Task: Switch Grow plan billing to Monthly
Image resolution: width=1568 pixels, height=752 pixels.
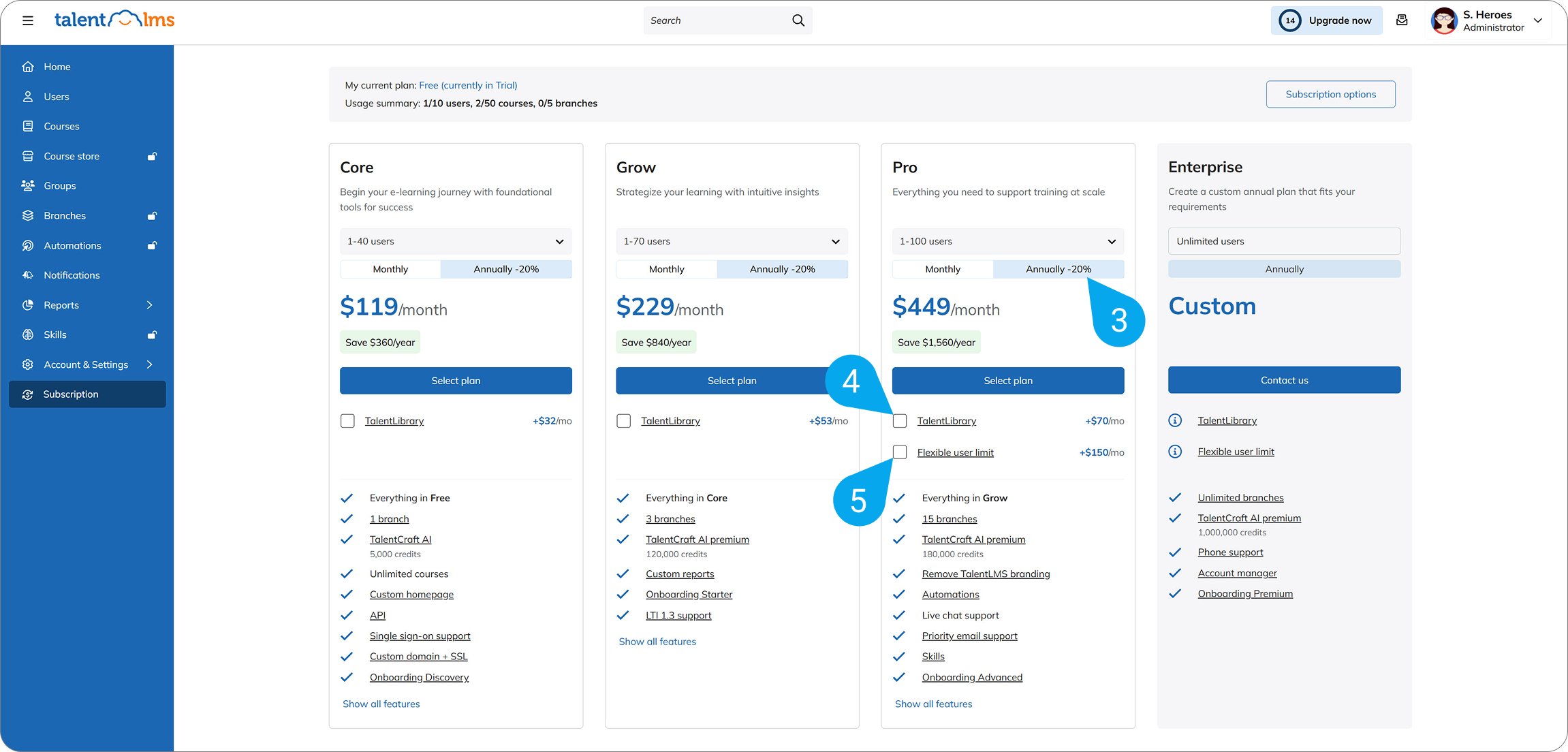Action: 666,269
